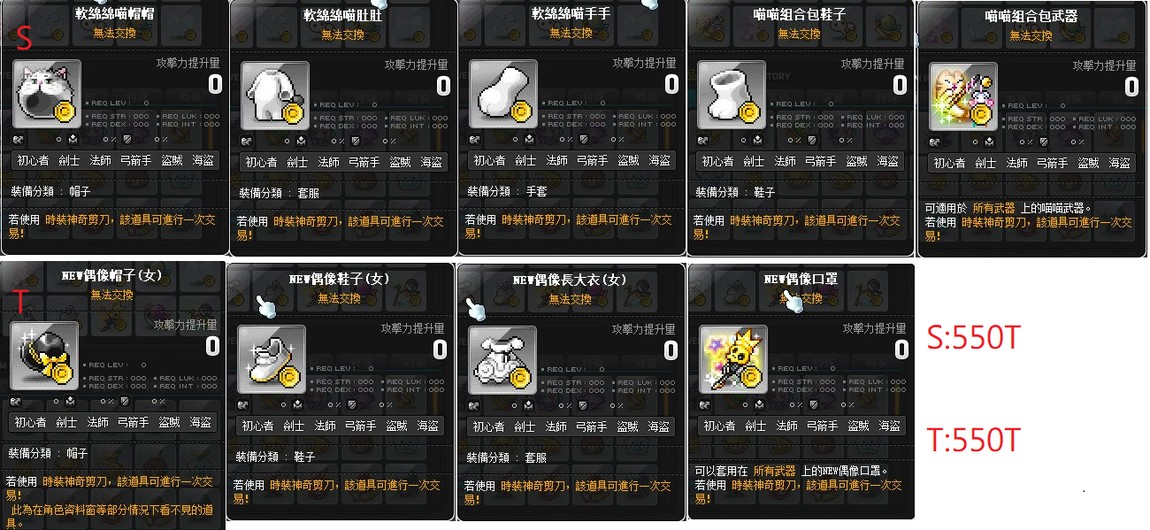Click the NEW偶像長大衣(女) item title
Screen dimensions: 1150x530
point(569,280)
